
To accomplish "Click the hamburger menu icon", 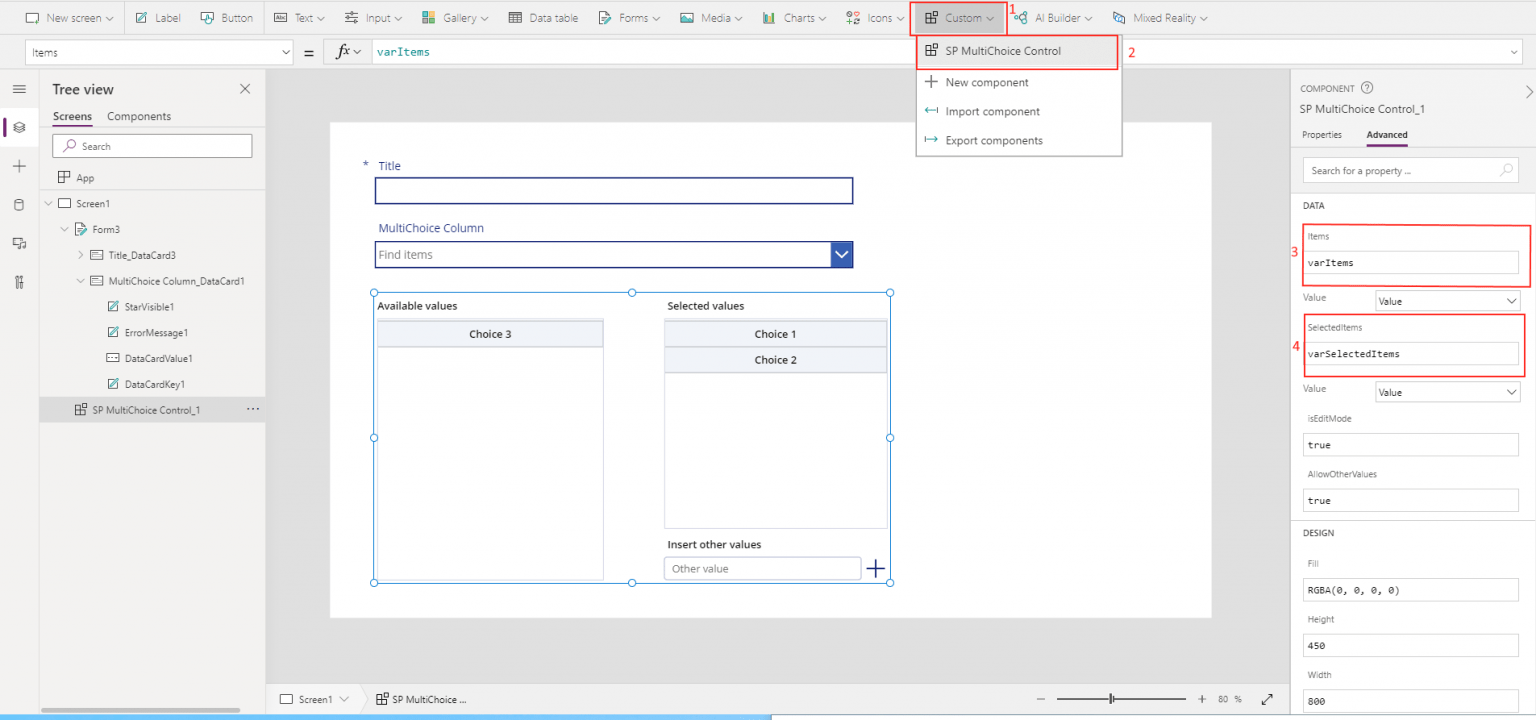I will pos(18,88).
